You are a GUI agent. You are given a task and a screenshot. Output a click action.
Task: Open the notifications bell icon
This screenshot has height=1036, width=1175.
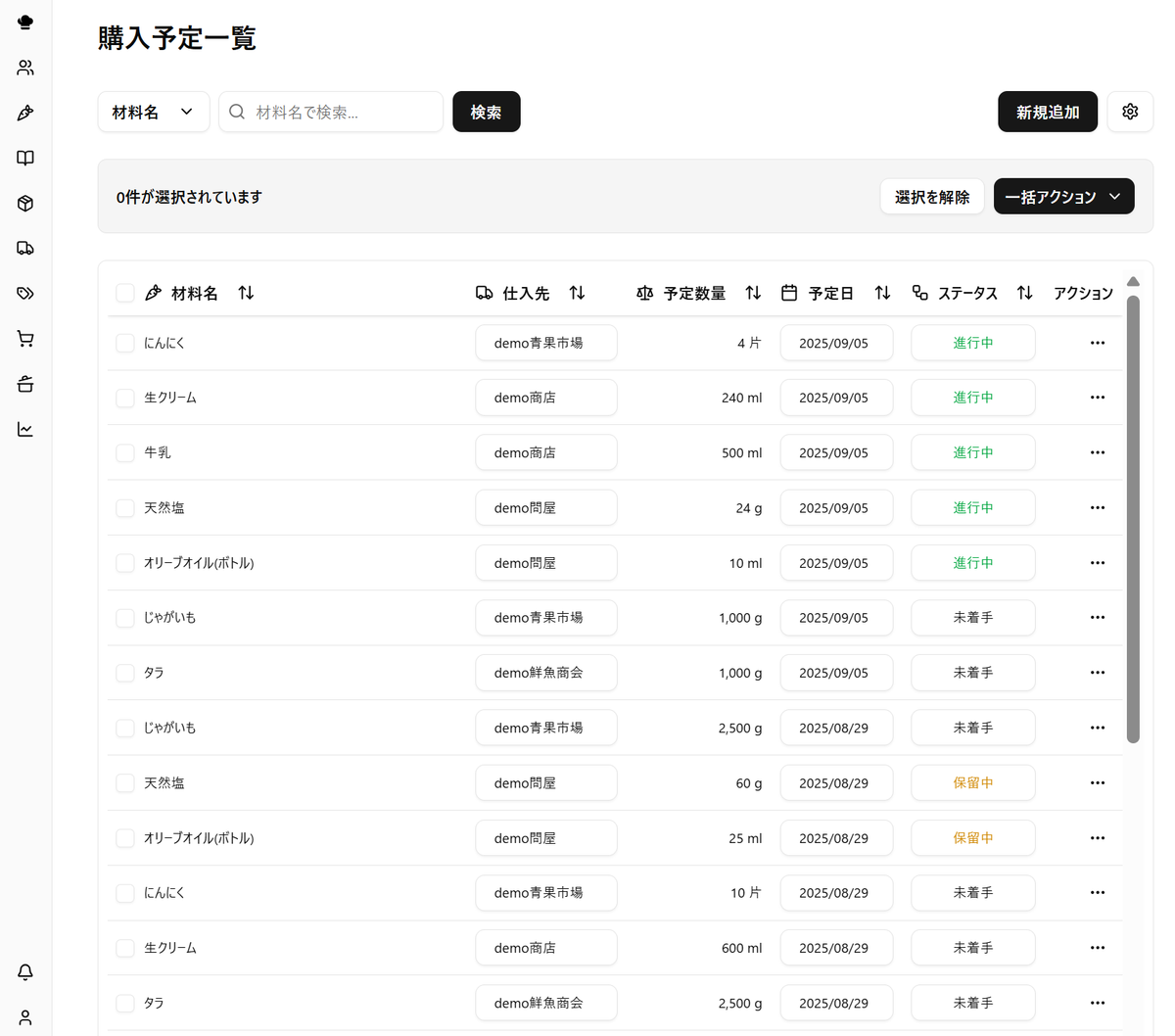point(25,971)
